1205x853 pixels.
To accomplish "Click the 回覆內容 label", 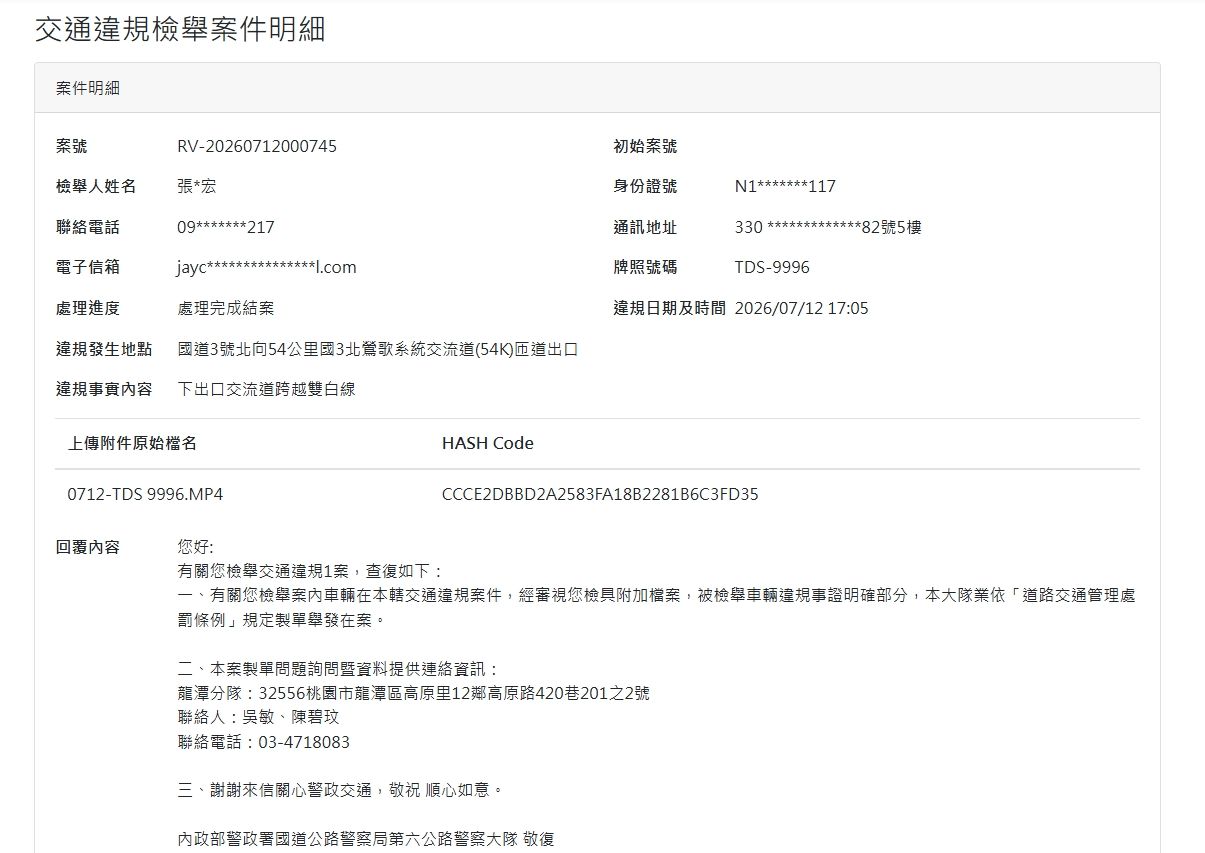I will [88, 547].
